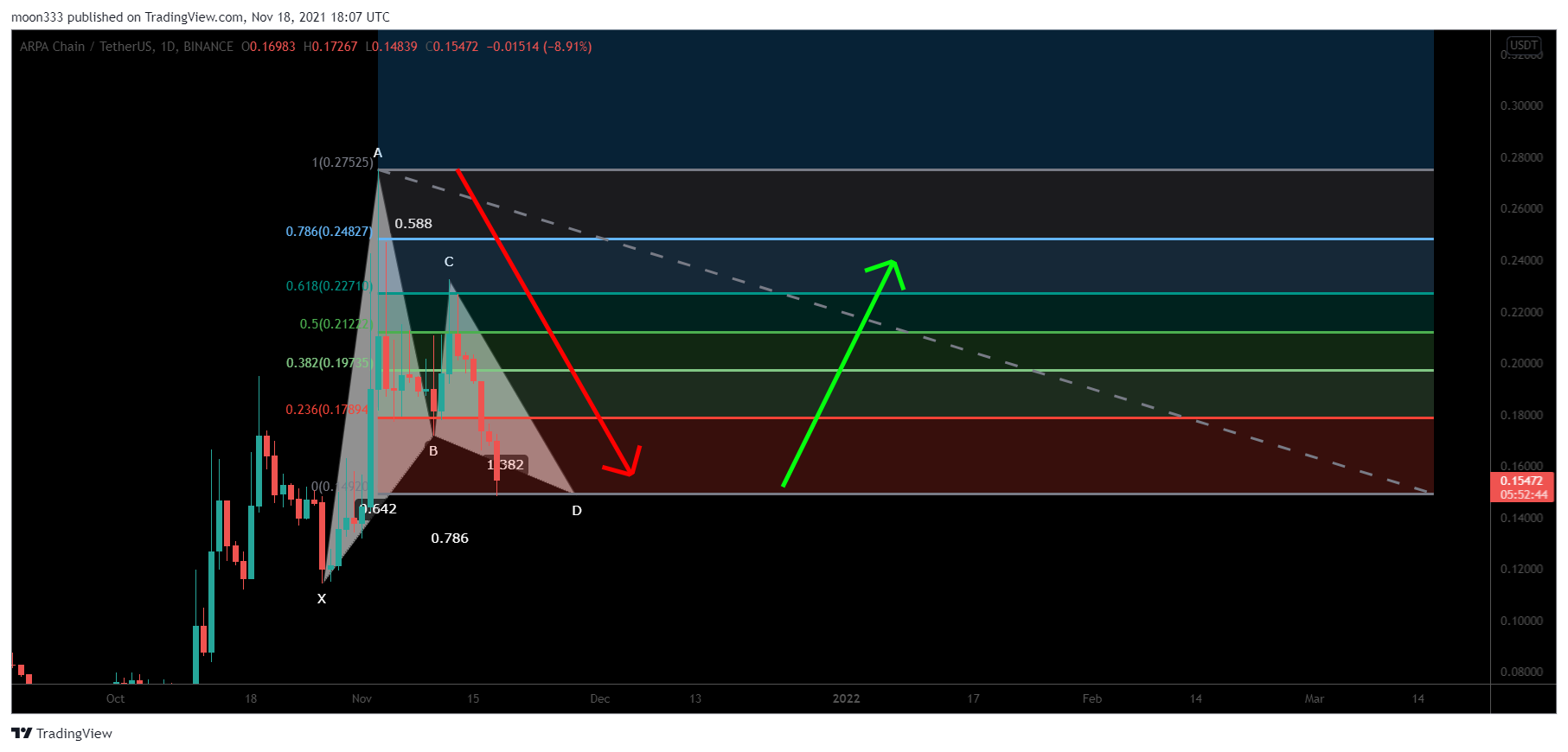The width and height of the screenshot is (1568, 752).
Task: Click the Dec label on time axis
Action: [600, 698]
